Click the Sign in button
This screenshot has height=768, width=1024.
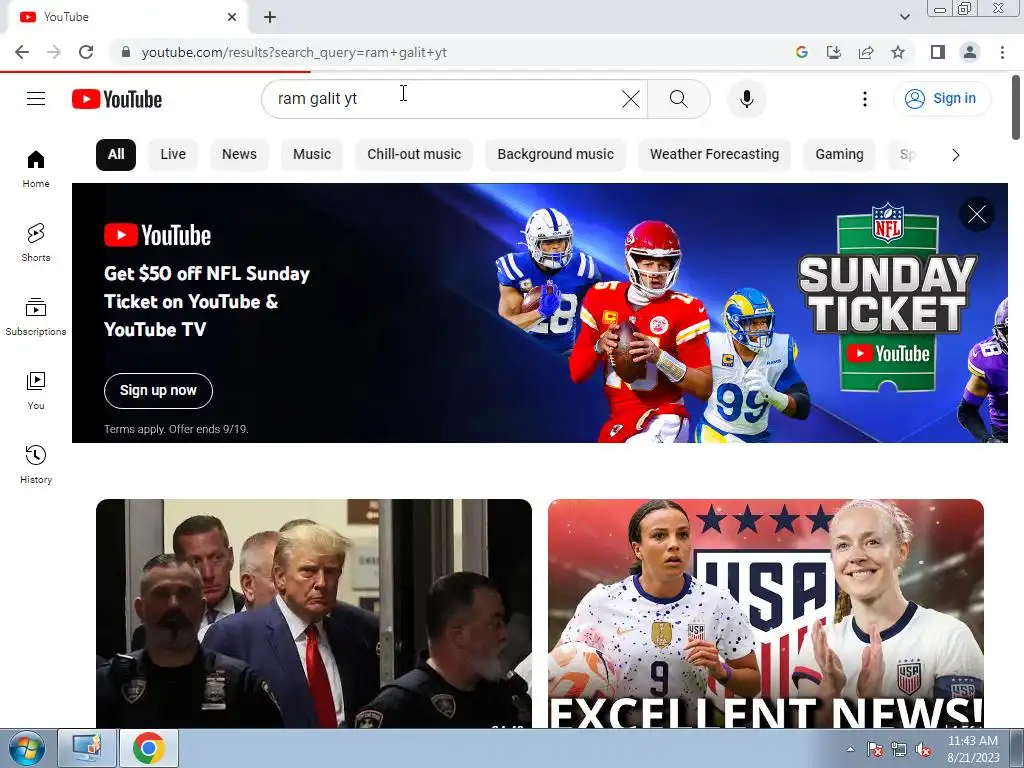click(942, 99)
